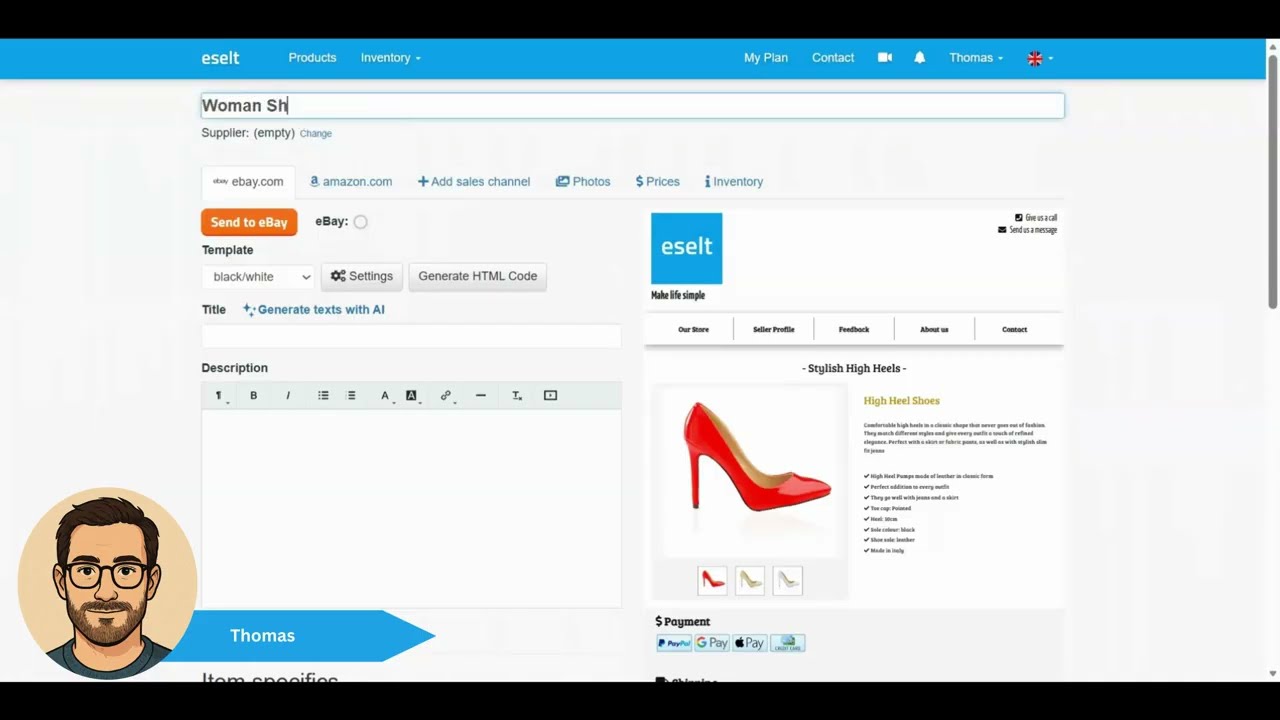Expand the Inventory navbar dropdown

click(390, 58)
